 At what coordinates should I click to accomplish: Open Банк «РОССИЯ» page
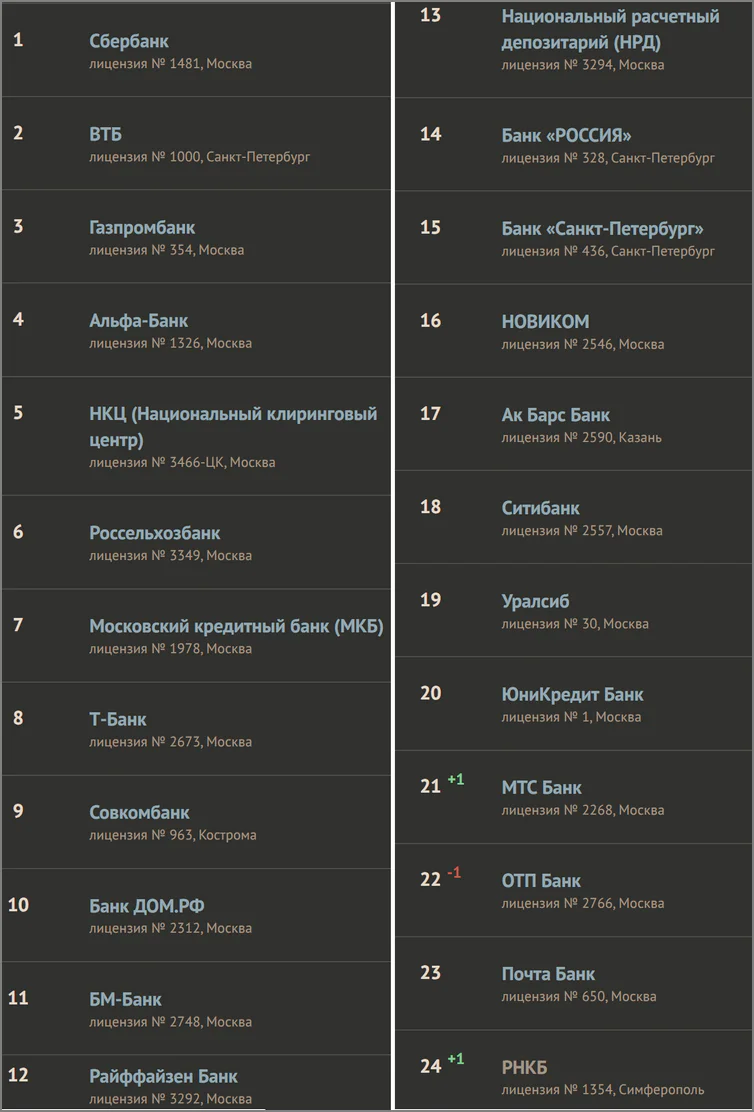click(x=566, y=135)
